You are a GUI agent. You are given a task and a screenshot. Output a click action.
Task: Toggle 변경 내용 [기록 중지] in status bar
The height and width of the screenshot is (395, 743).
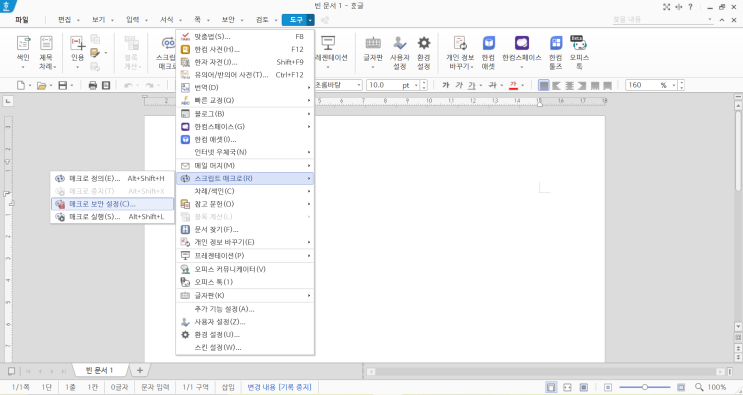(x=279, y=387)
